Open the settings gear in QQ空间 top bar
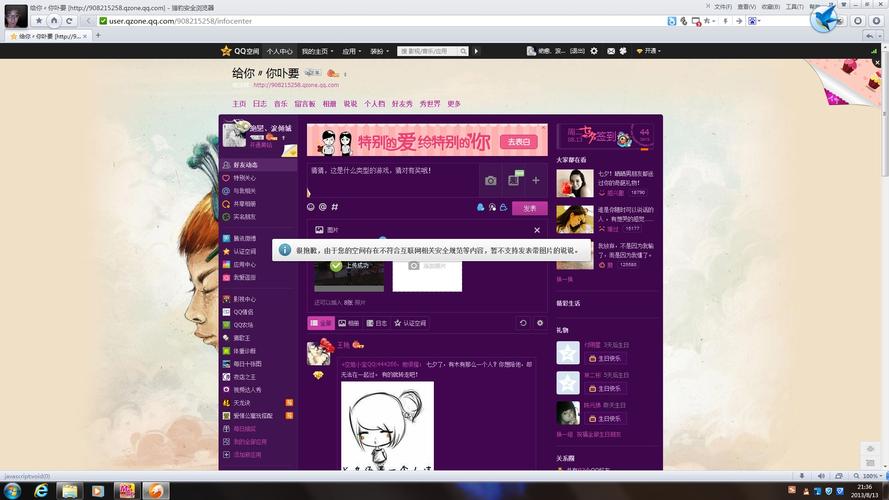889x500 pixels. tap(594, 51)
